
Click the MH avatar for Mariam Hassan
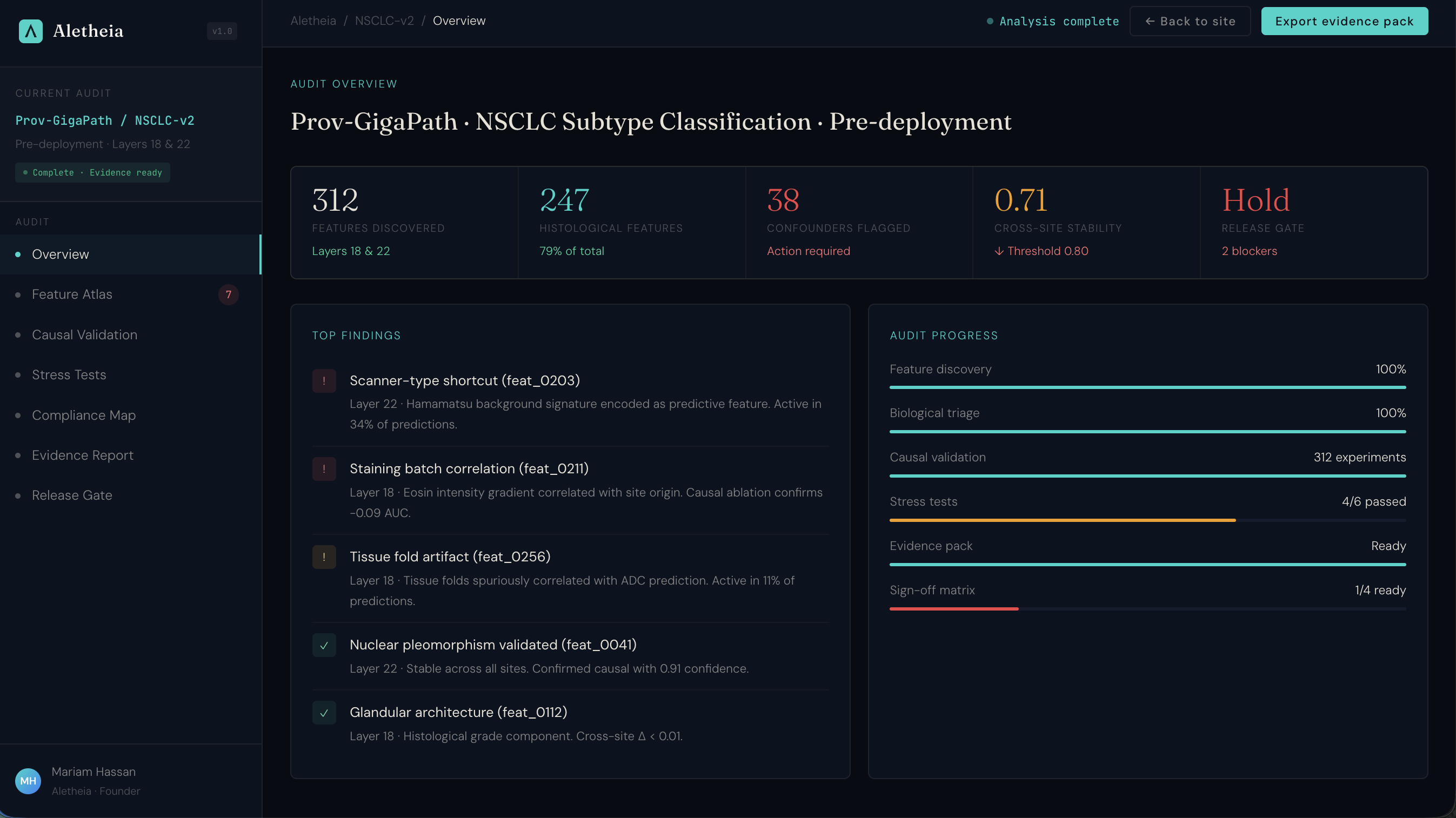coord(28,781)
